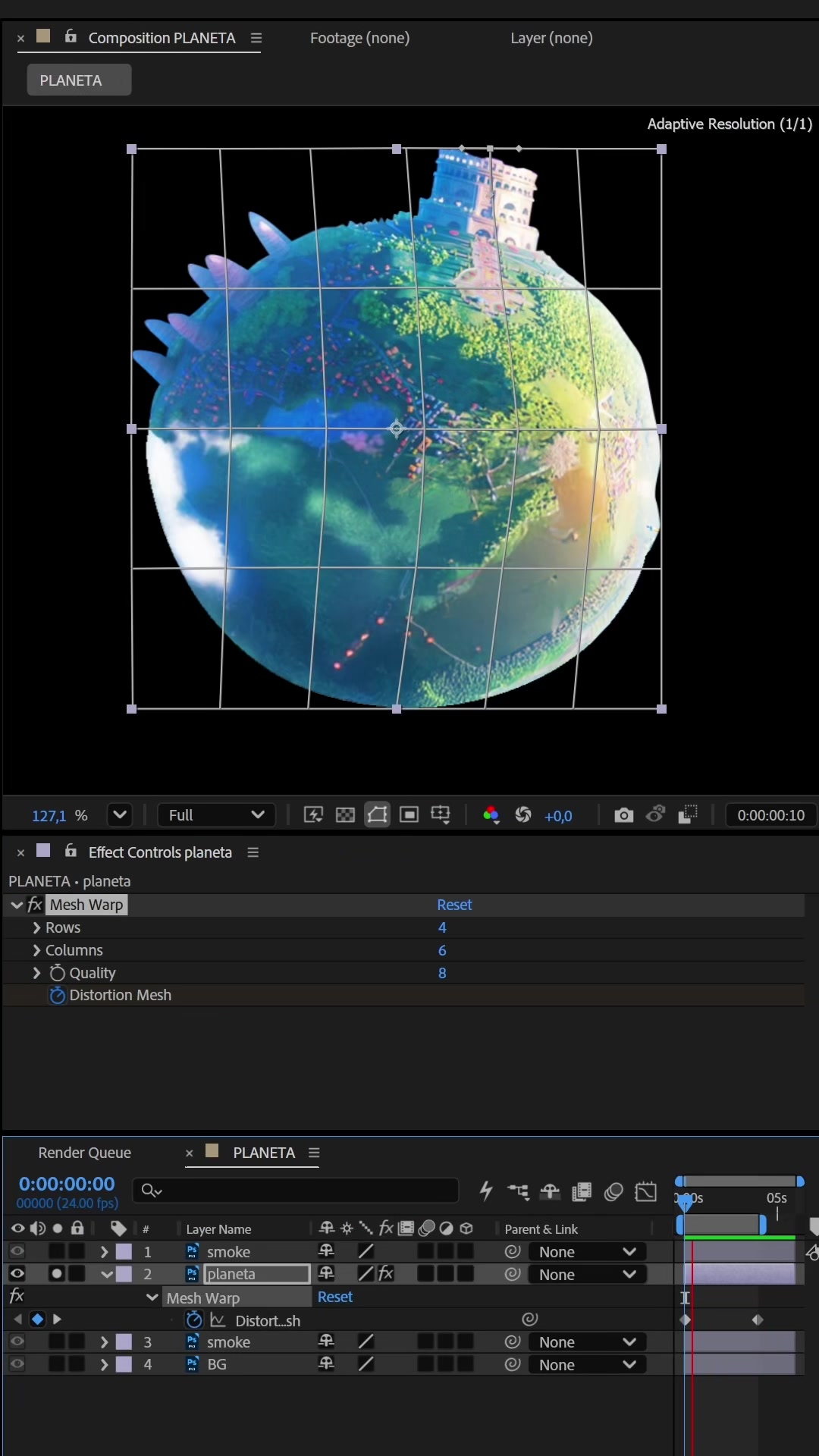Viewport: 819px width, 1456px height.
Task: Open the RGB channel display icon
Action: (x=491, y=815)
